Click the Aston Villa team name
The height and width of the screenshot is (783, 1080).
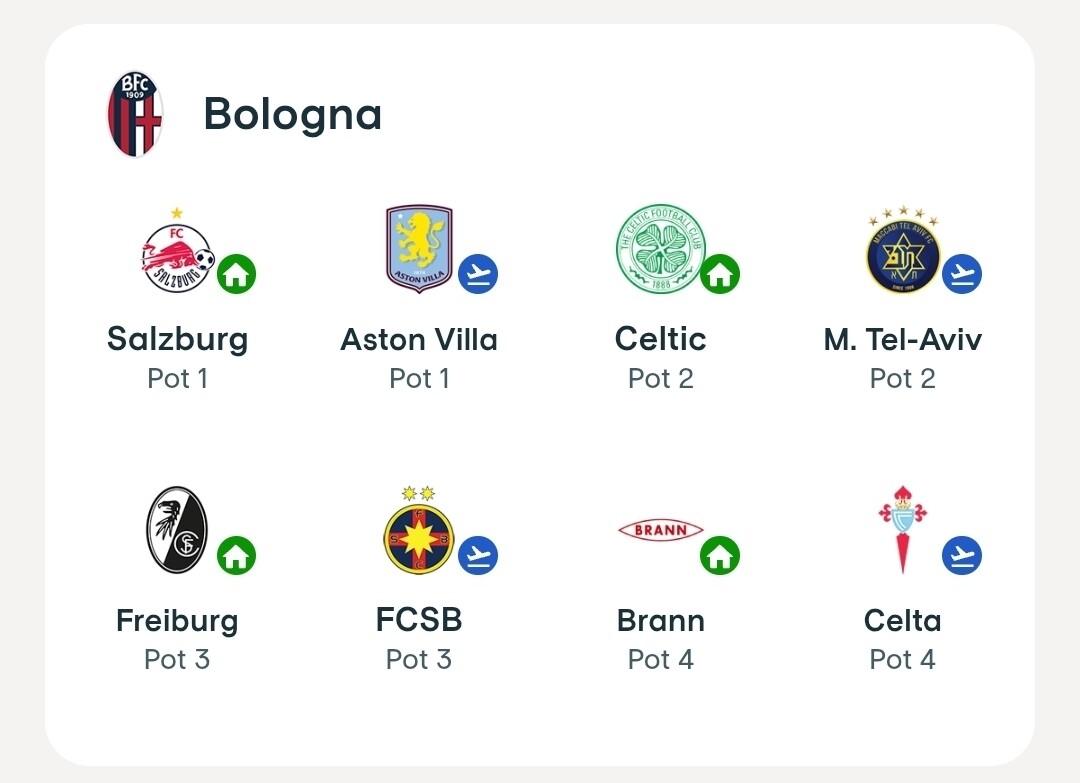tap(419, 340)
